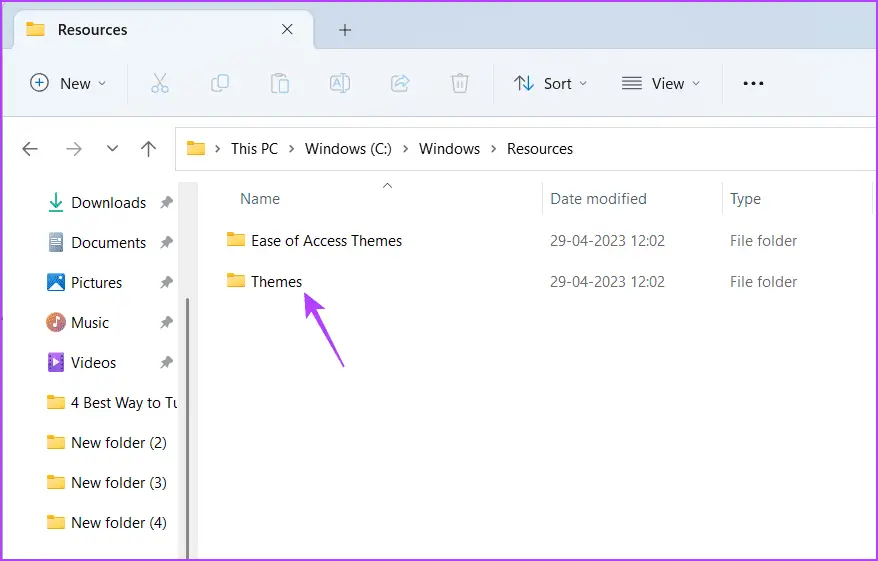Screen dimensions: 878x561
Task: Open Downloads in sidebar
Action: [x=109, y=203]
